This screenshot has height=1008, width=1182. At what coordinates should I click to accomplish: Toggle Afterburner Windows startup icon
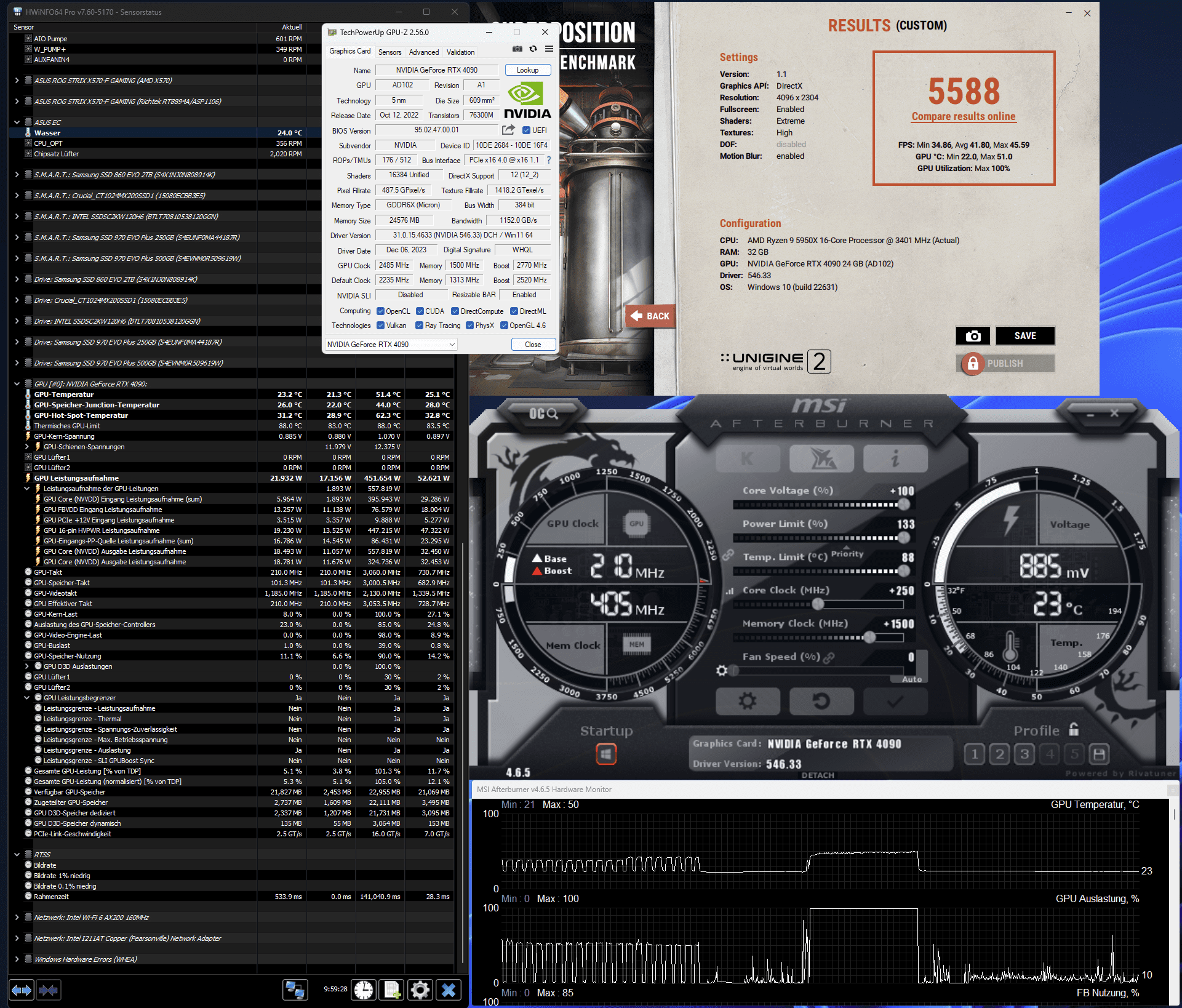(606, 754)
